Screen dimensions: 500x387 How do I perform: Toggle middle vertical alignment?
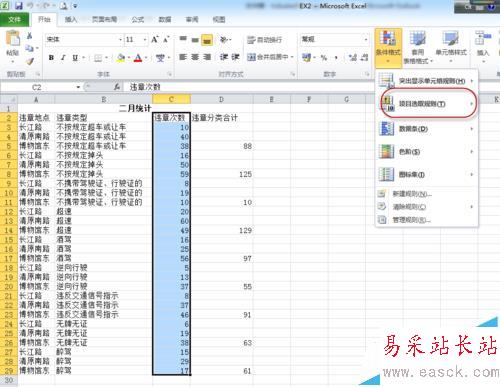[195, 40]
